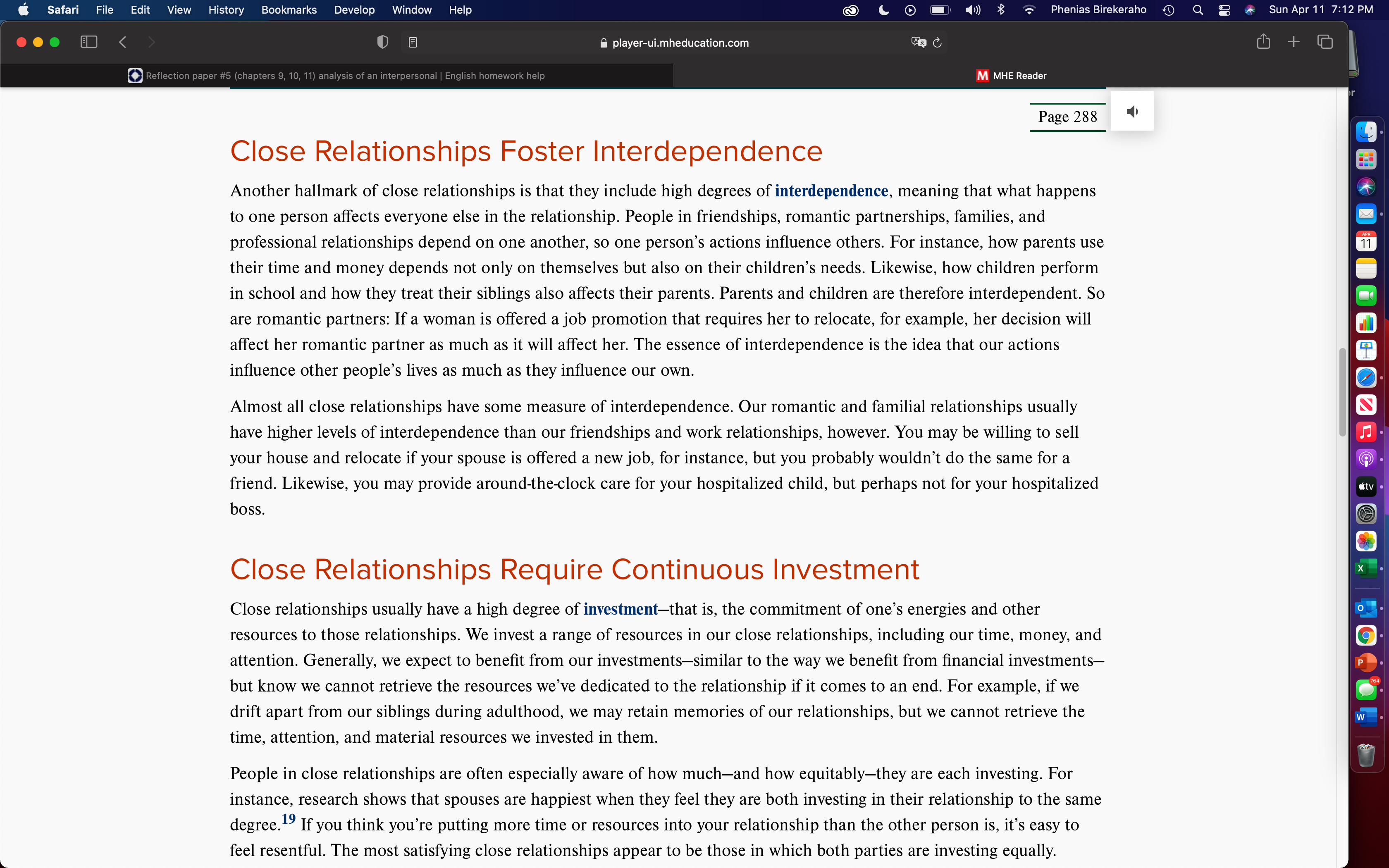Open the Trash from the Dock
This screenshot has height=868, width=1389.
pos(1366,756)
